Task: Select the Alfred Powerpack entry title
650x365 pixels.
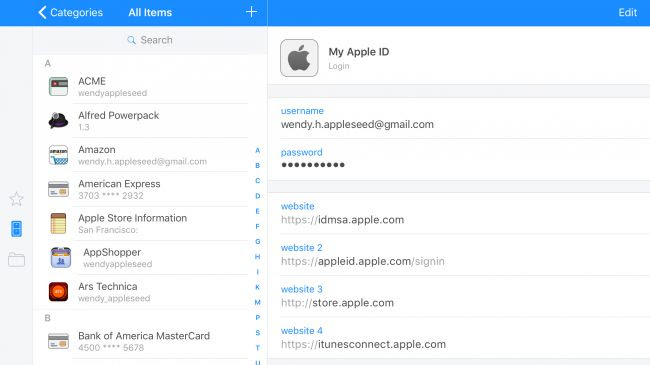Action: pos(119,115)
